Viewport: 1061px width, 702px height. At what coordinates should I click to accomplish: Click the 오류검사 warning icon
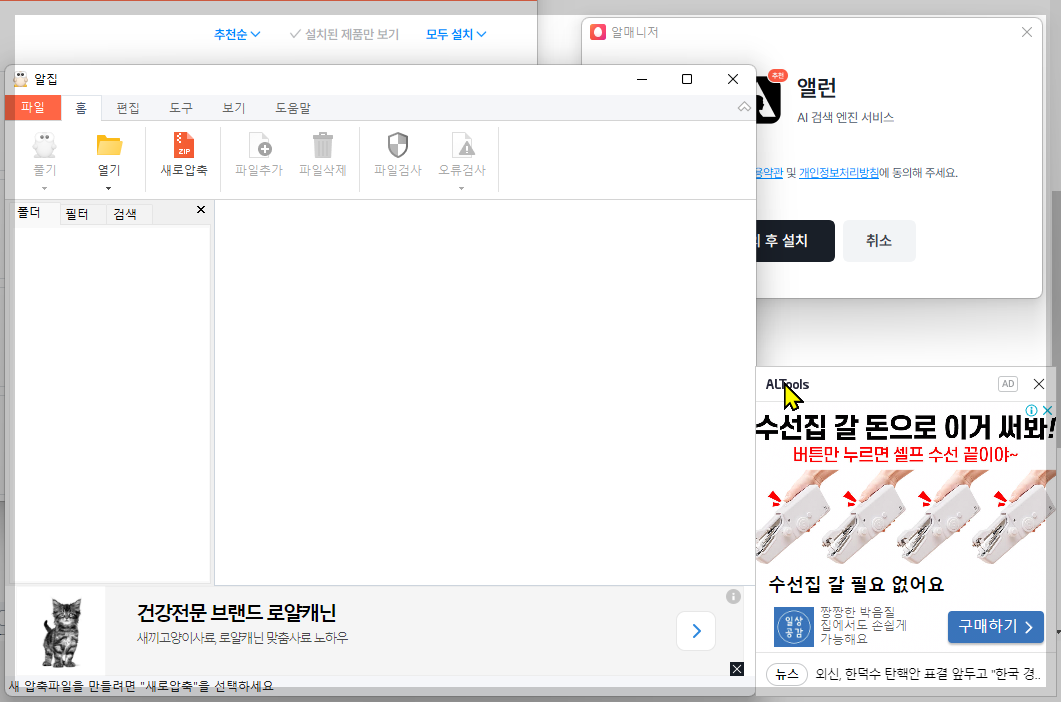[x=463, y=145]
